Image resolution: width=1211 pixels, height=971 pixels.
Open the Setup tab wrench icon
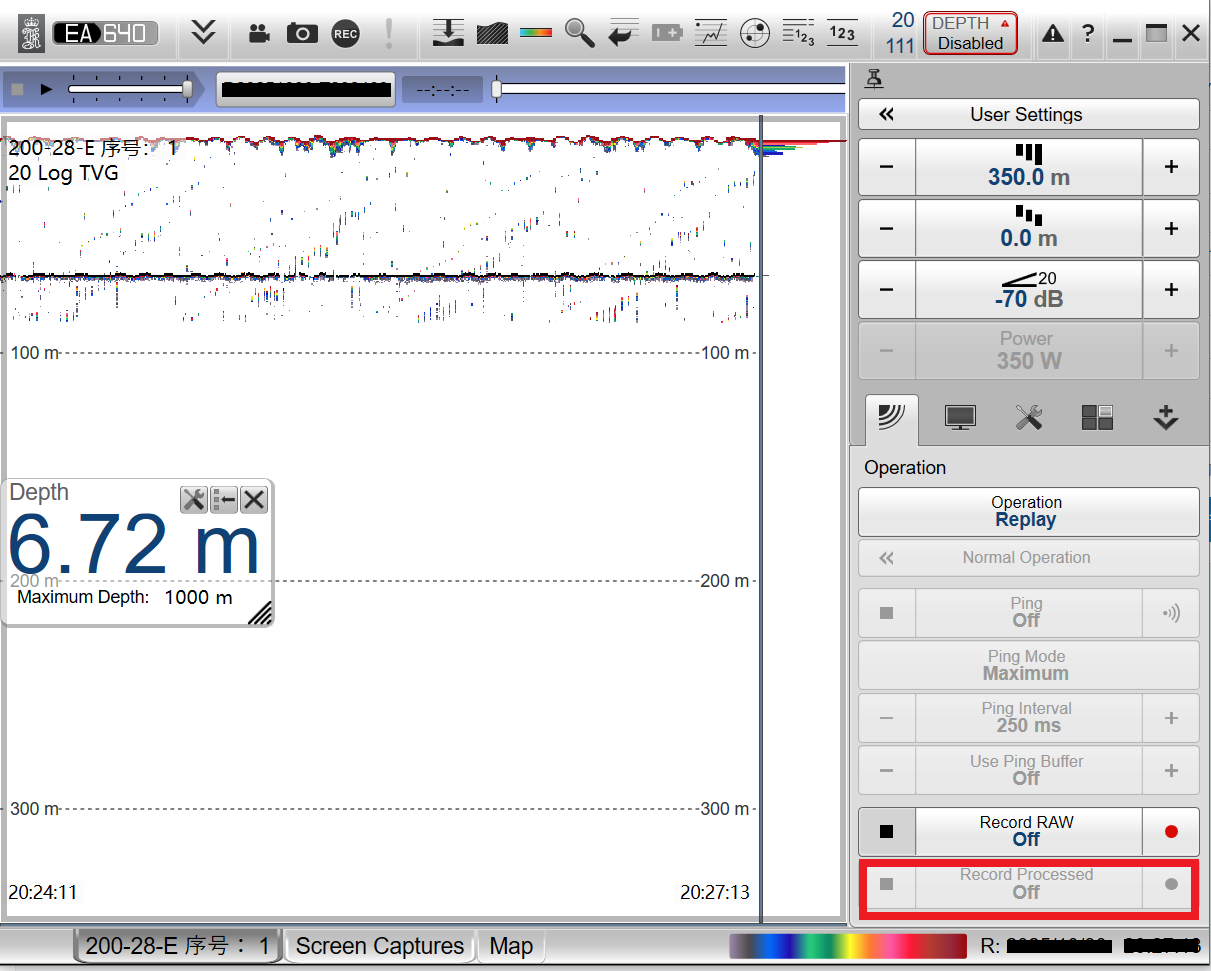pyautogui.click(x=1029, y=419)
